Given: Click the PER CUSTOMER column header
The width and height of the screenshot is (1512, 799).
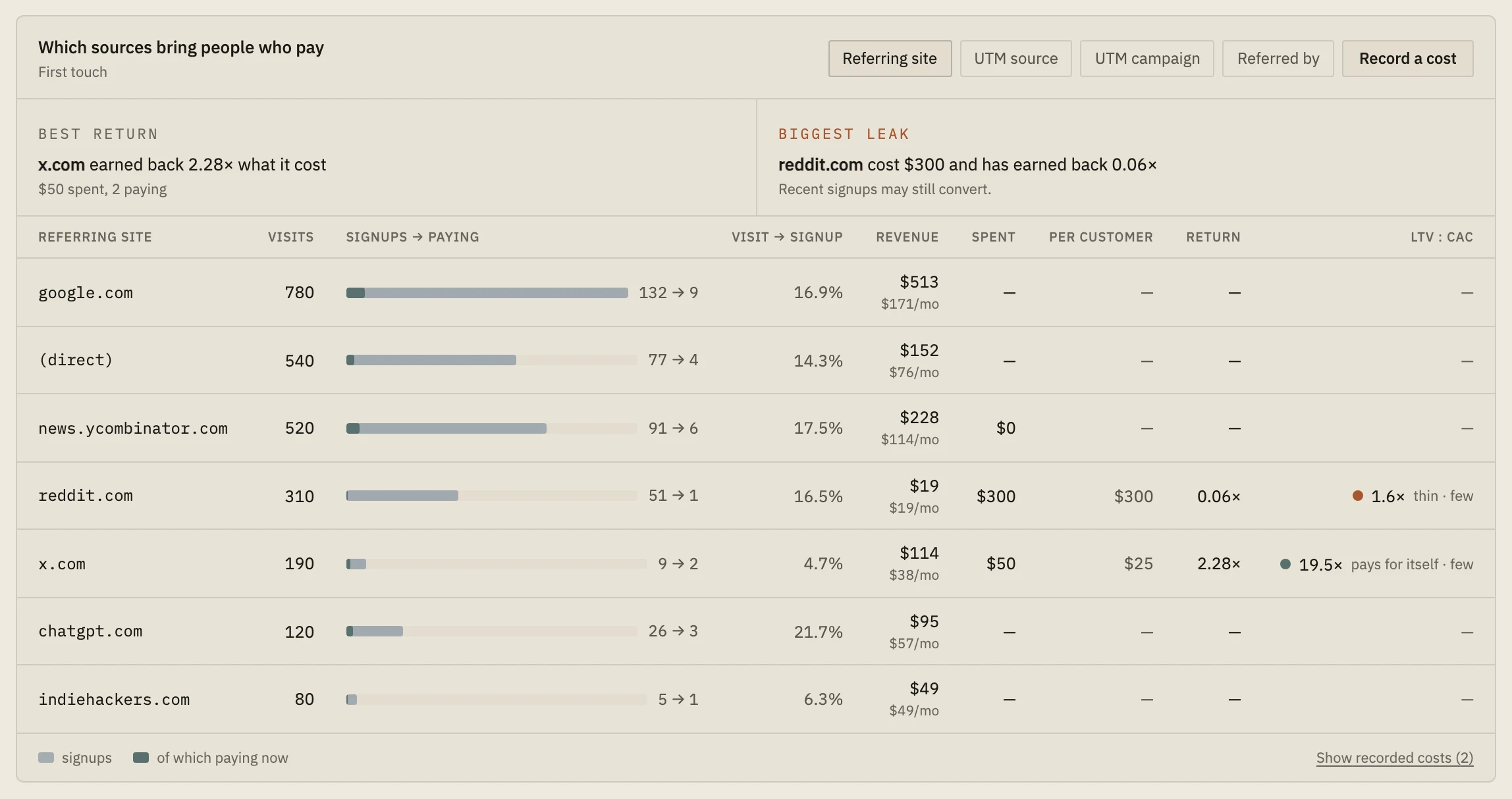Looking at the screenshot, I should (x=1100, y=237).
